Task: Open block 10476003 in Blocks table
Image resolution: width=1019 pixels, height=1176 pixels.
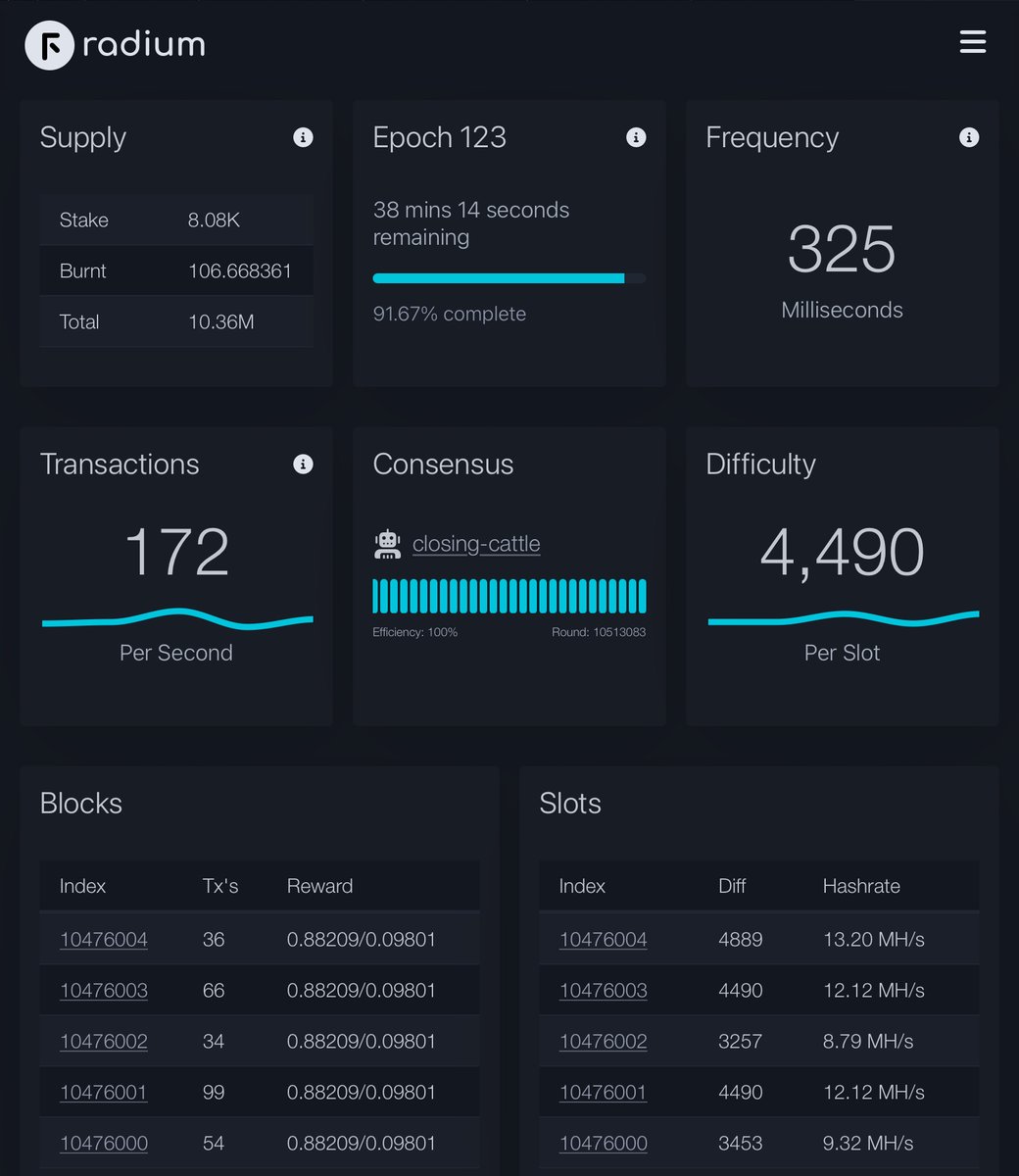Action: (104, 991)
